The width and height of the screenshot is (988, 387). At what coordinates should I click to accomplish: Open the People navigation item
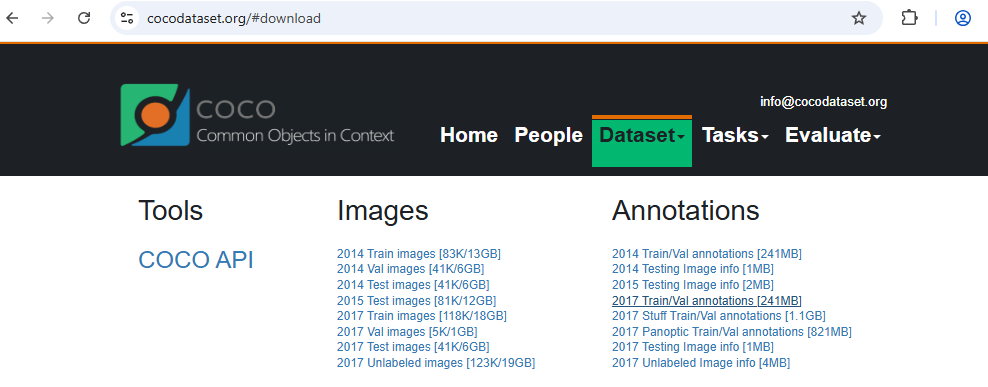548,135
